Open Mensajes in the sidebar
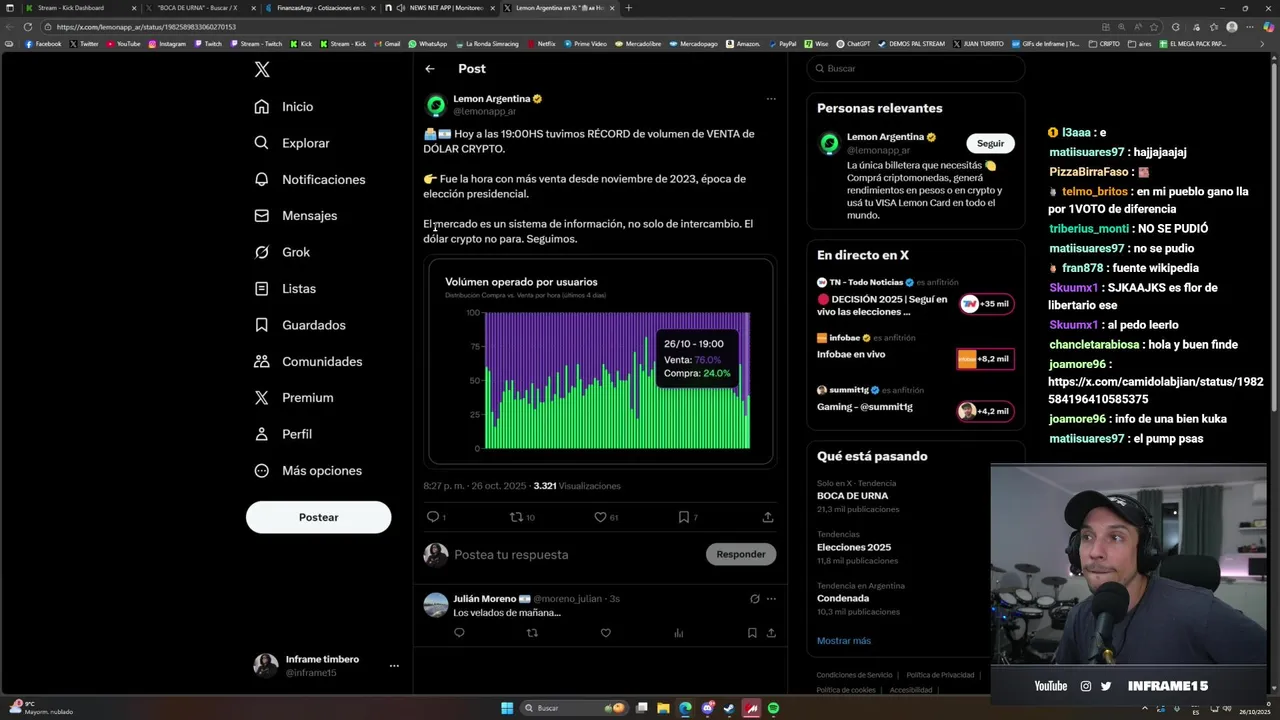Screen dimensions: 1280x720 [296, 216]
